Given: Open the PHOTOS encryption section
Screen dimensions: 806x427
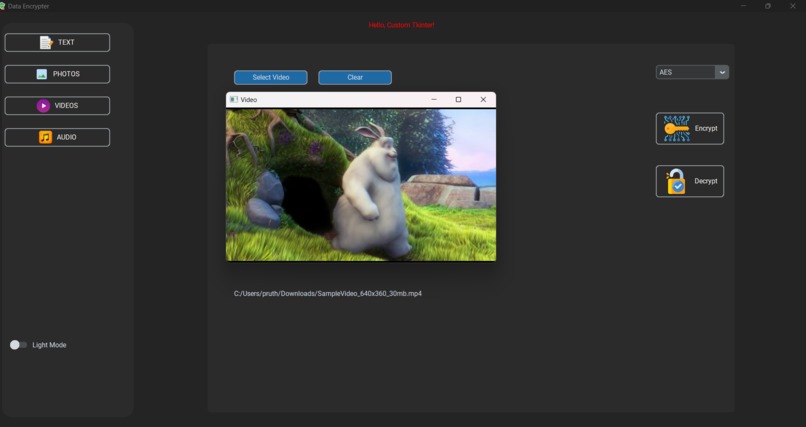Looking at the screenshot, I should 57,74.
